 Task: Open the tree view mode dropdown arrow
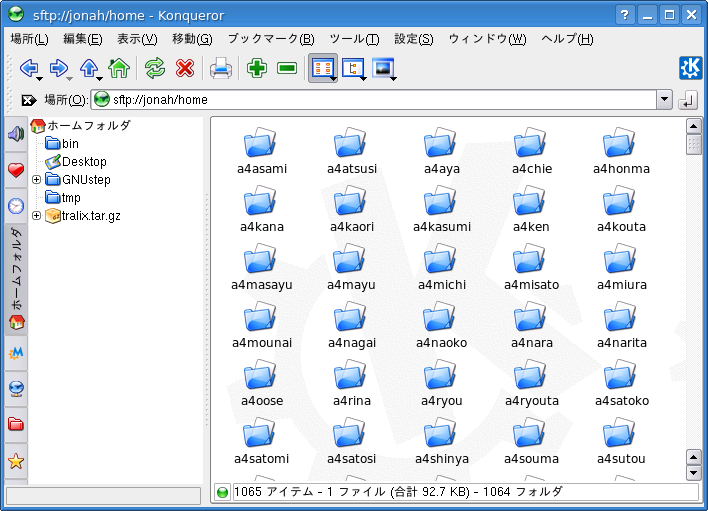click(363, 79)
